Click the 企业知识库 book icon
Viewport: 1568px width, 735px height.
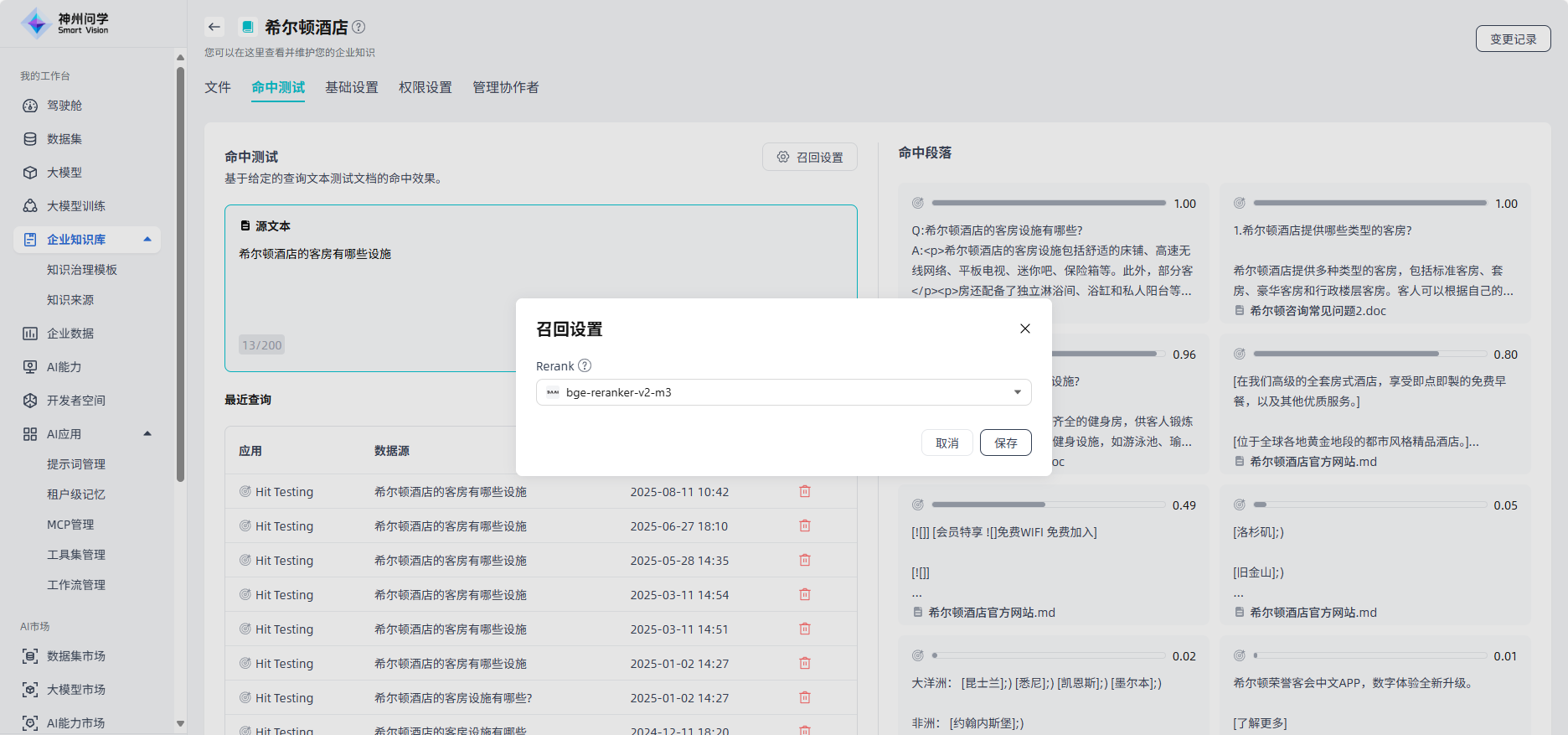point(30,240)
